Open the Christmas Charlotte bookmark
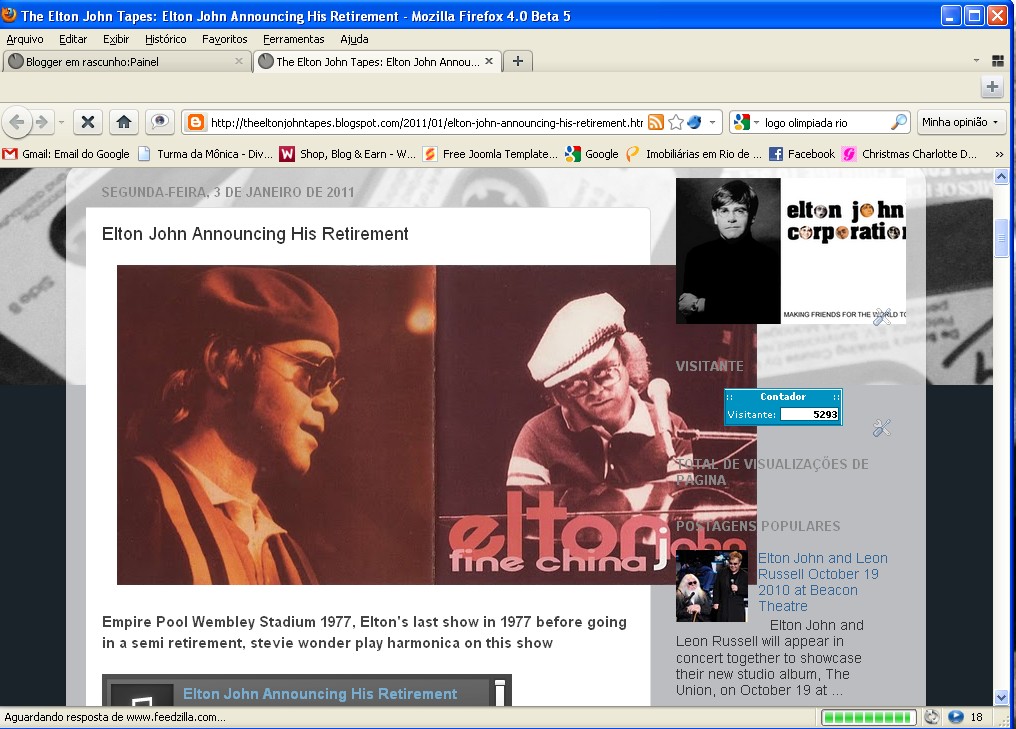Image resolution: width=1016 pixels, height=729 pixels. pyautogui.click(x=909, y=154)
